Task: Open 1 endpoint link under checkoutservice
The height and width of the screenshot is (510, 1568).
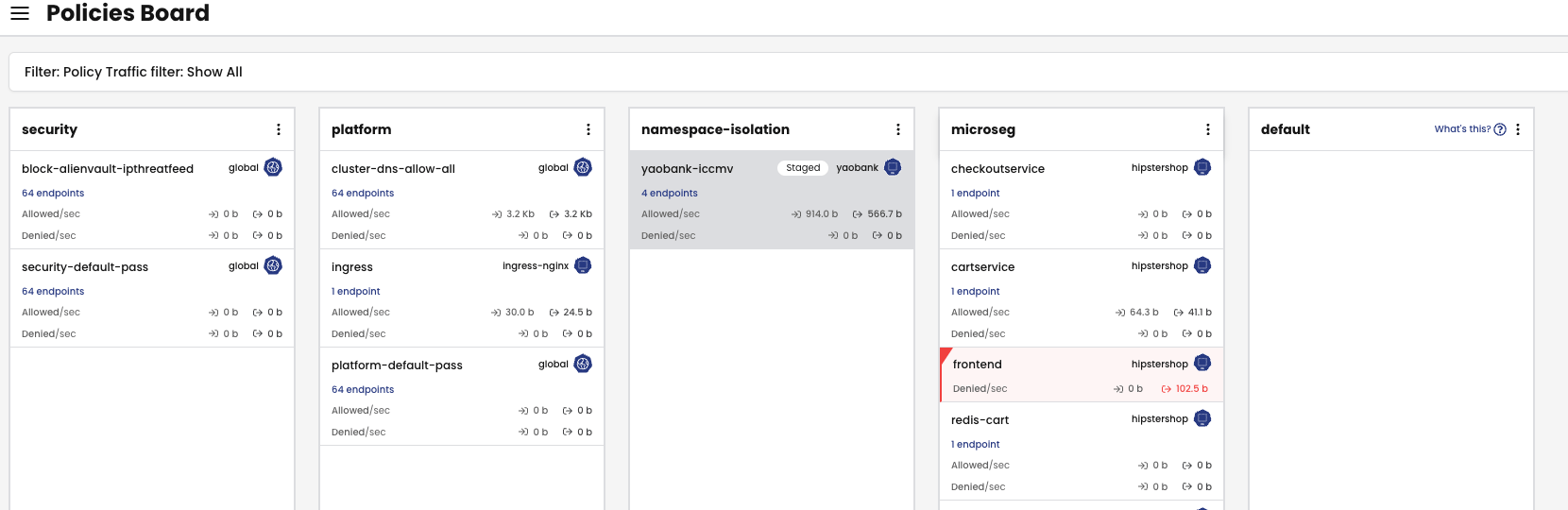Action: (x=976, y=193)
